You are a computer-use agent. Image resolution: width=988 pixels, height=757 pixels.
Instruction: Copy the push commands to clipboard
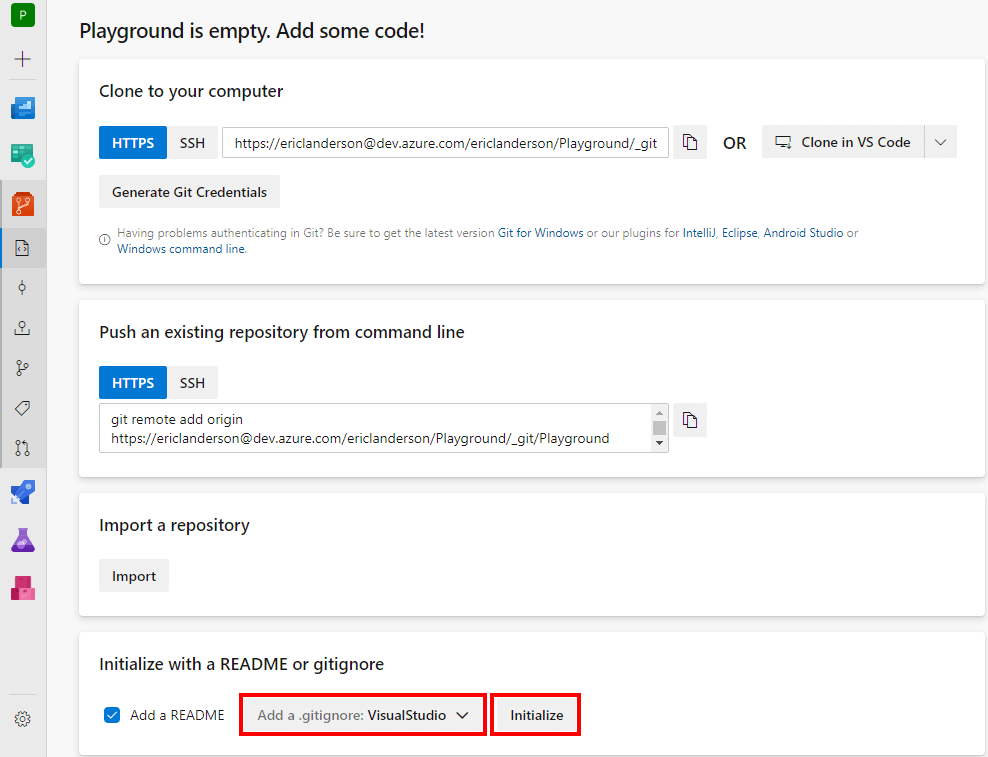(x=690, y=420)
